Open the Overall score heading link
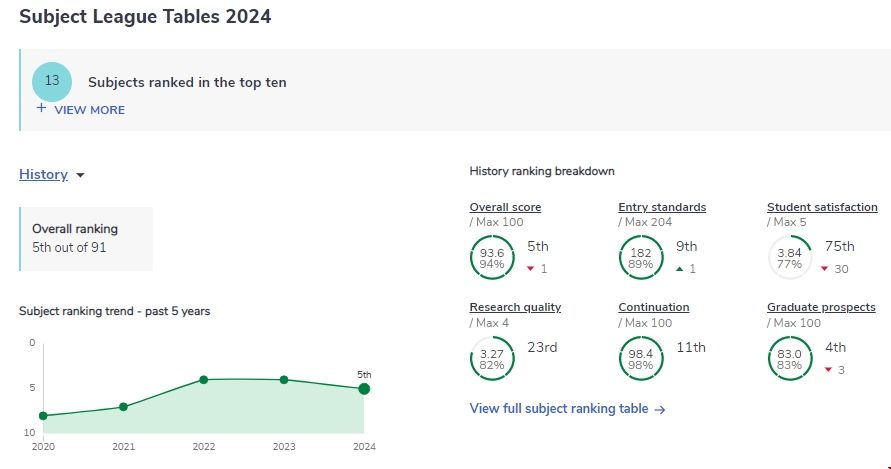Screen dimensions: 891x469 (505, 208)
